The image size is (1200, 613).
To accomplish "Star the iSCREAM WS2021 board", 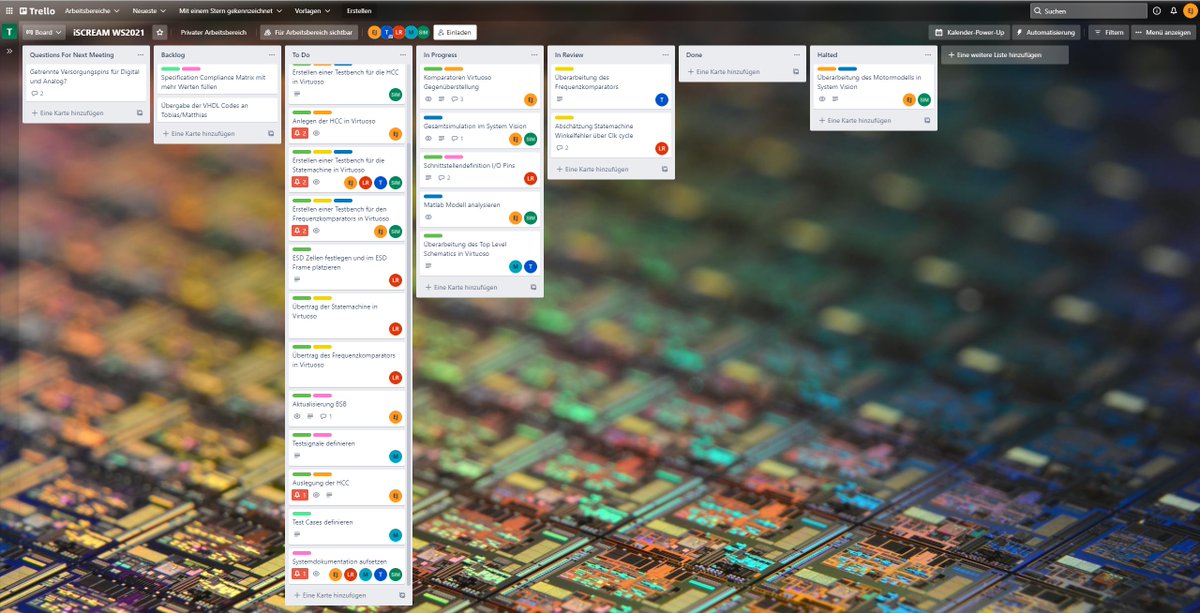I will [160, 32].
